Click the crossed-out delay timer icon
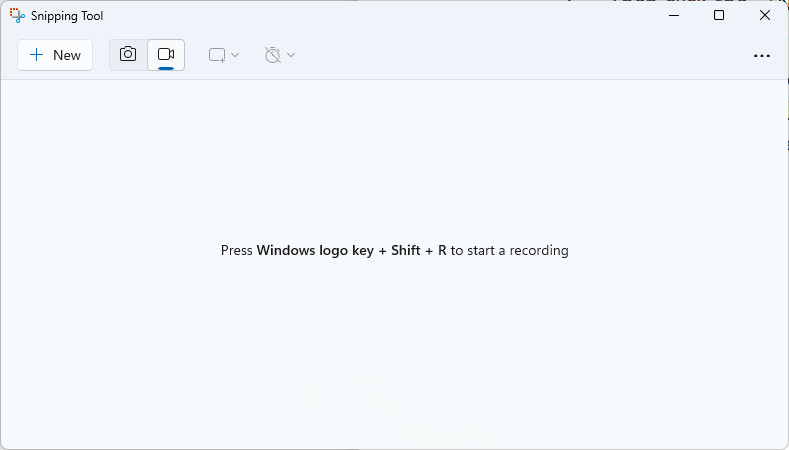Image resolution: width=789 pixels, height=450 pixels. pyautogui.click(x=273, y=55)
